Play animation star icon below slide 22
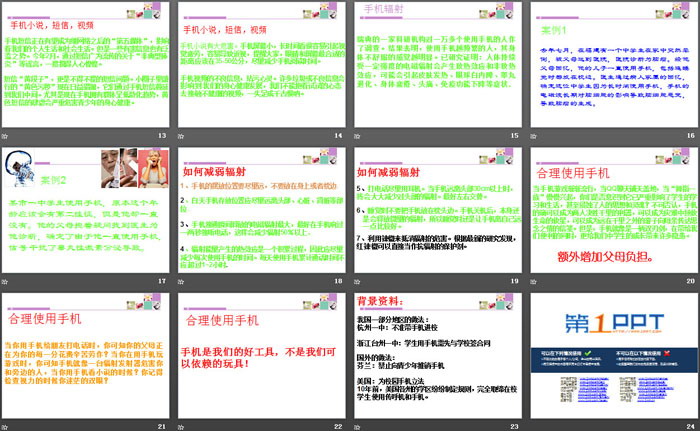 (x=181, y=427)
